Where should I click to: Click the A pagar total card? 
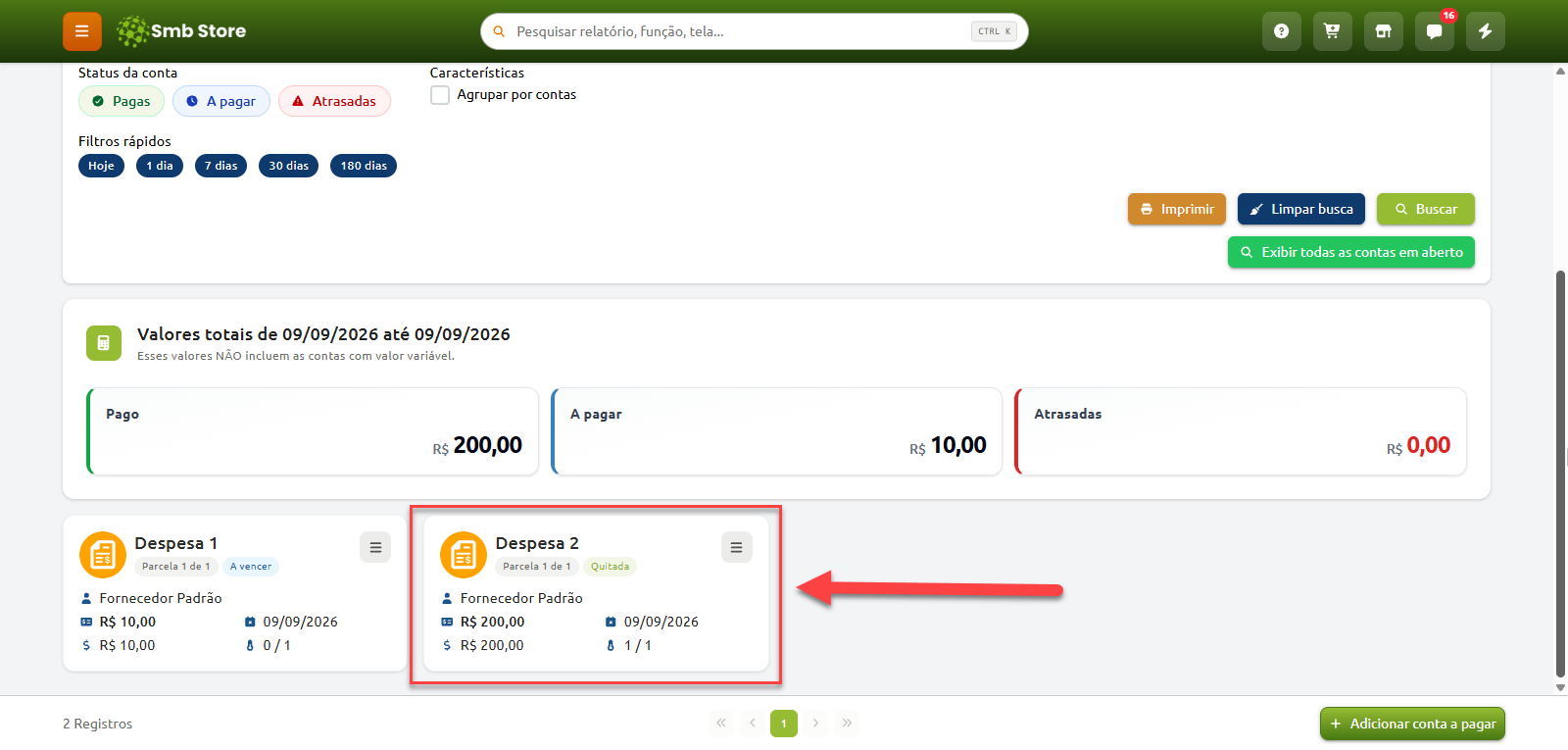point(777,431)
